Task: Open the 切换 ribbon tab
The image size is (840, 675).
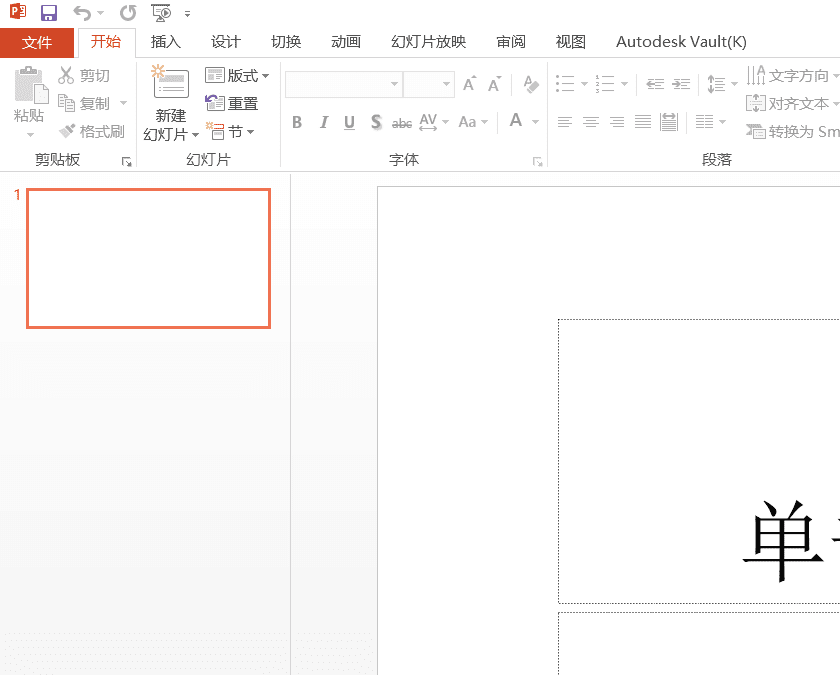Action: (x=286, y=42)
